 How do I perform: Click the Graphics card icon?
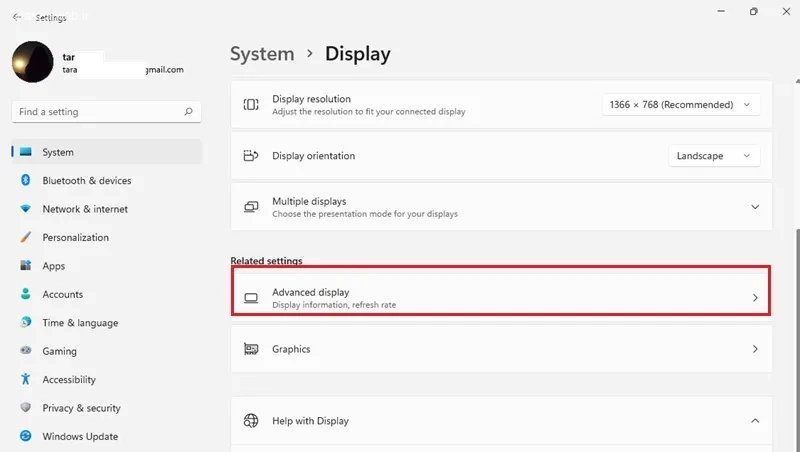tap(251, 349)
